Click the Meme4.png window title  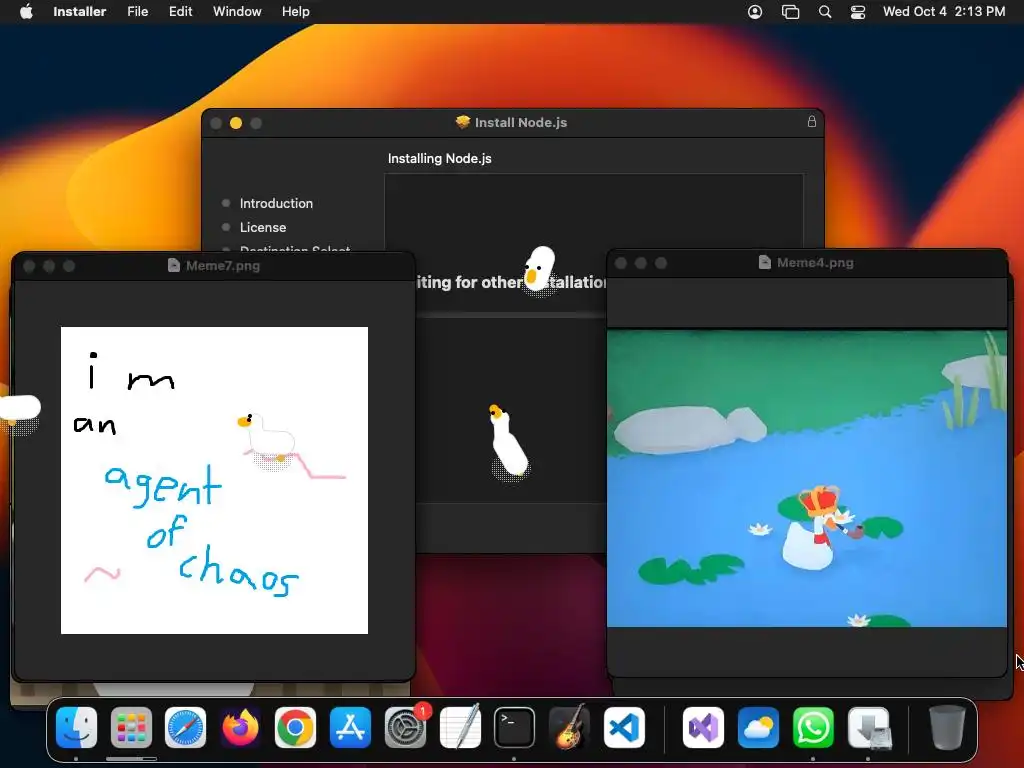click(815, 263)
